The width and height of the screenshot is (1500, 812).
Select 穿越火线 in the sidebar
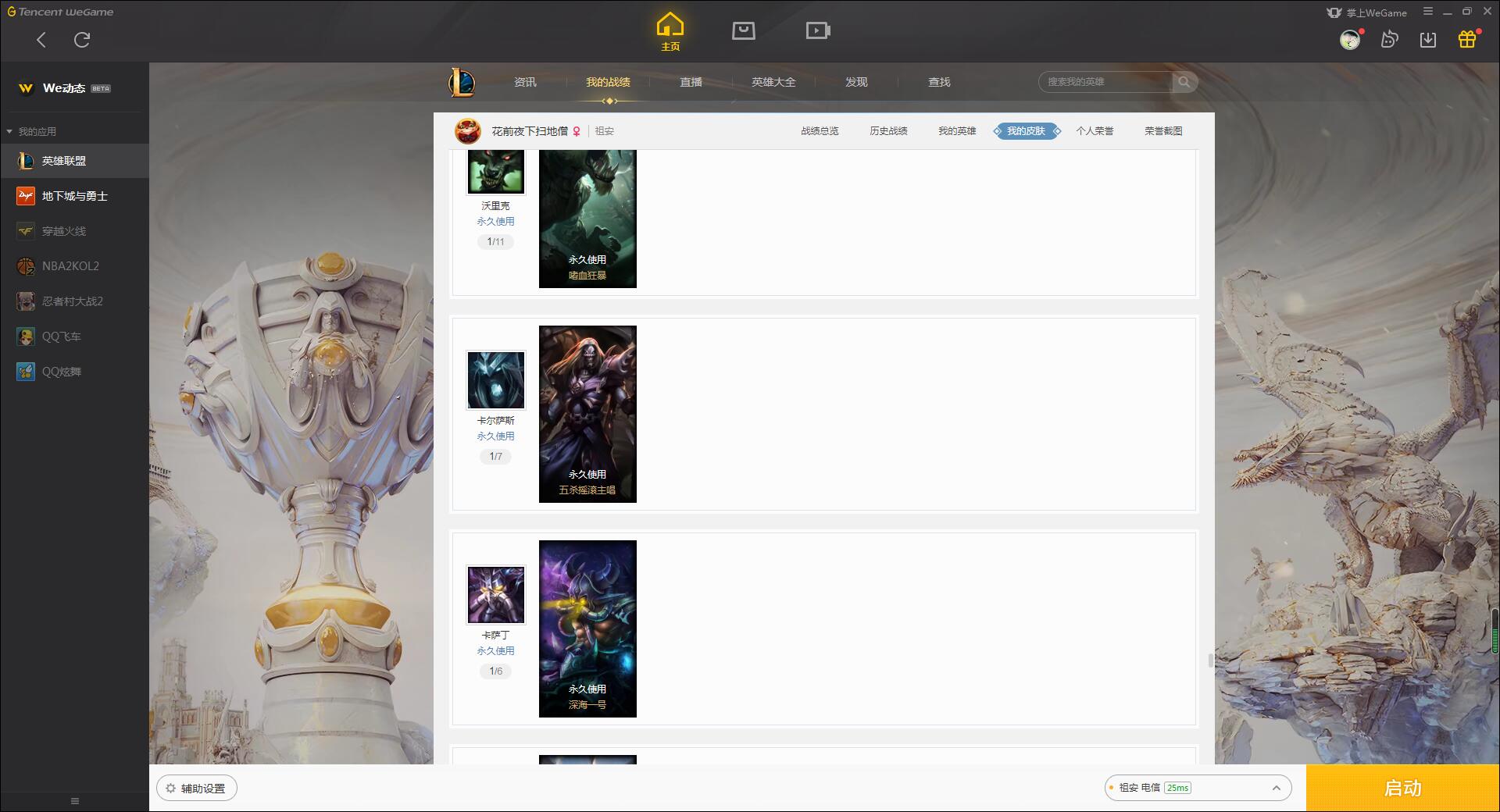pos(74,231)
